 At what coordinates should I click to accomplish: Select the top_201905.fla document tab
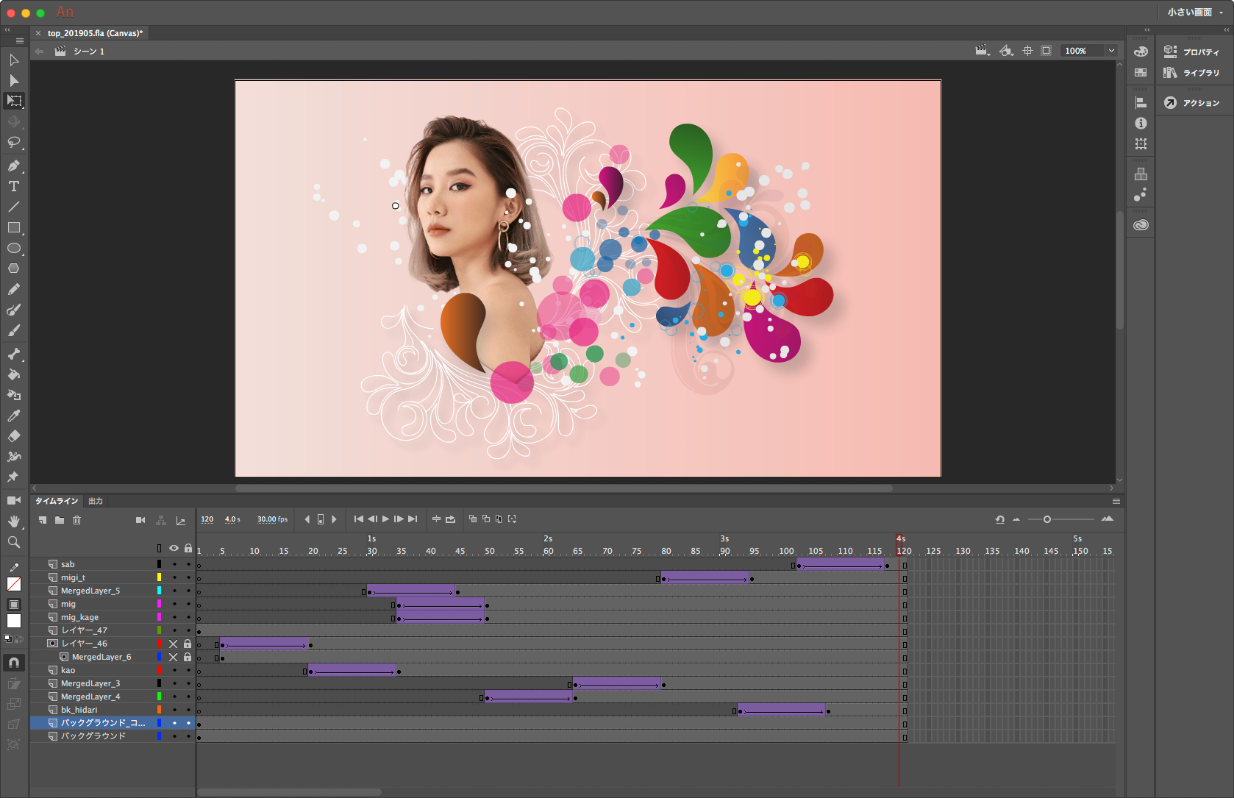pos(95,33)
